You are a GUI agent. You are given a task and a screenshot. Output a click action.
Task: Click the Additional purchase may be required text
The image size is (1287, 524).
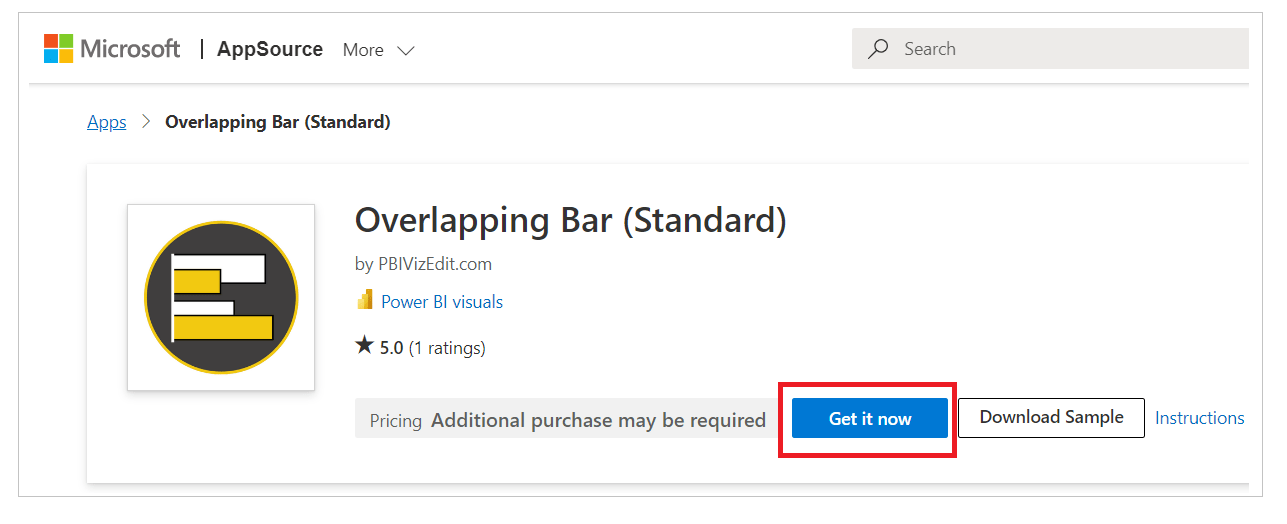coord(598,420)
